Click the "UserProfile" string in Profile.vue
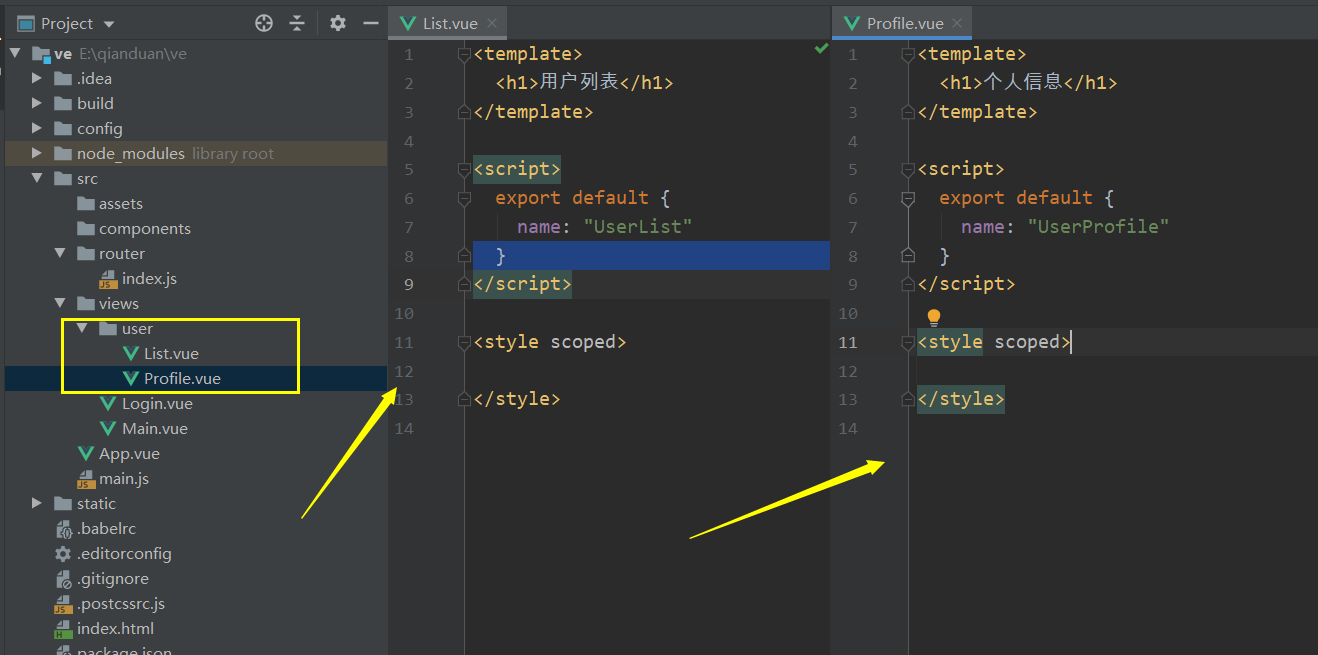Screen dimensions: 1318x655 click(1098, 227)
